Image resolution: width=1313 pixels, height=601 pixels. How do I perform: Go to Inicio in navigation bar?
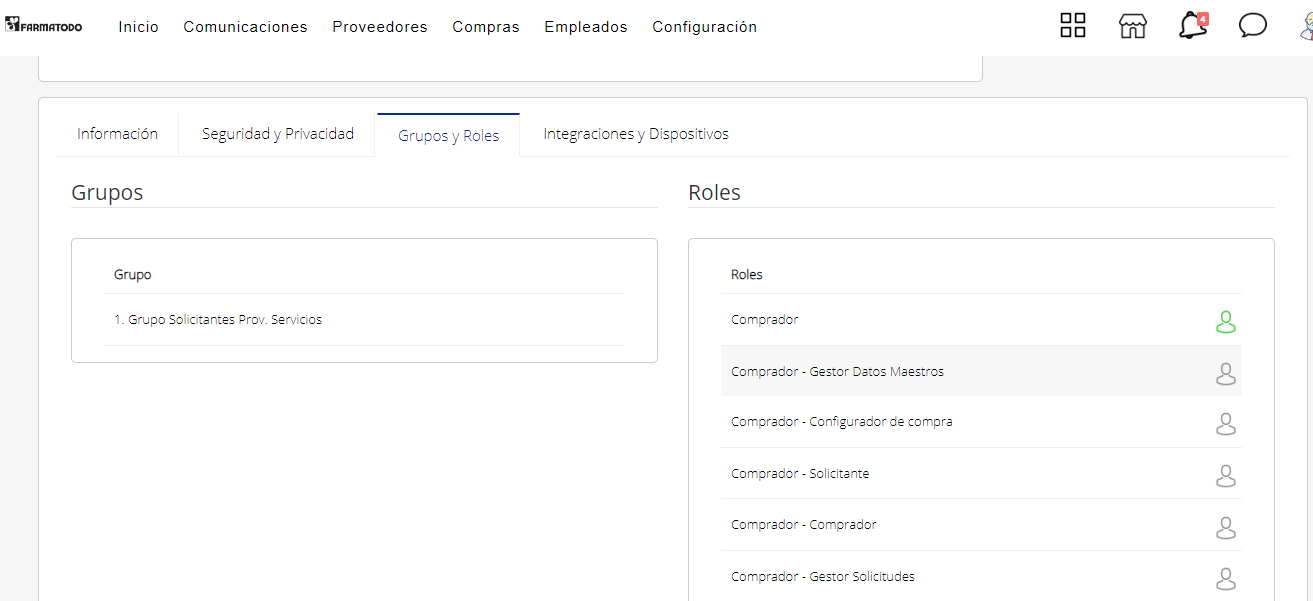pos(138,27)
